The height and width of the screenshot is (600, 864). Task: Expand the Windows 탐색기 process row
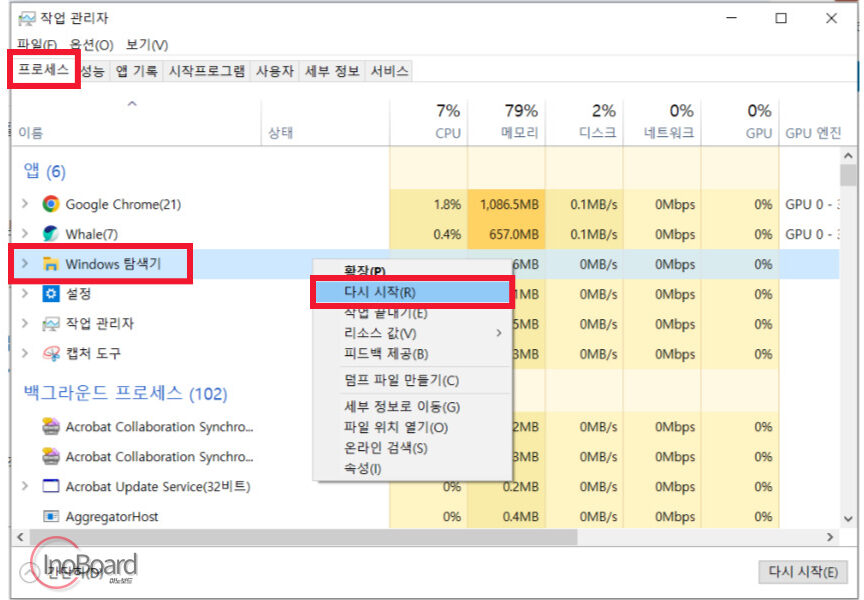[25, 264]
